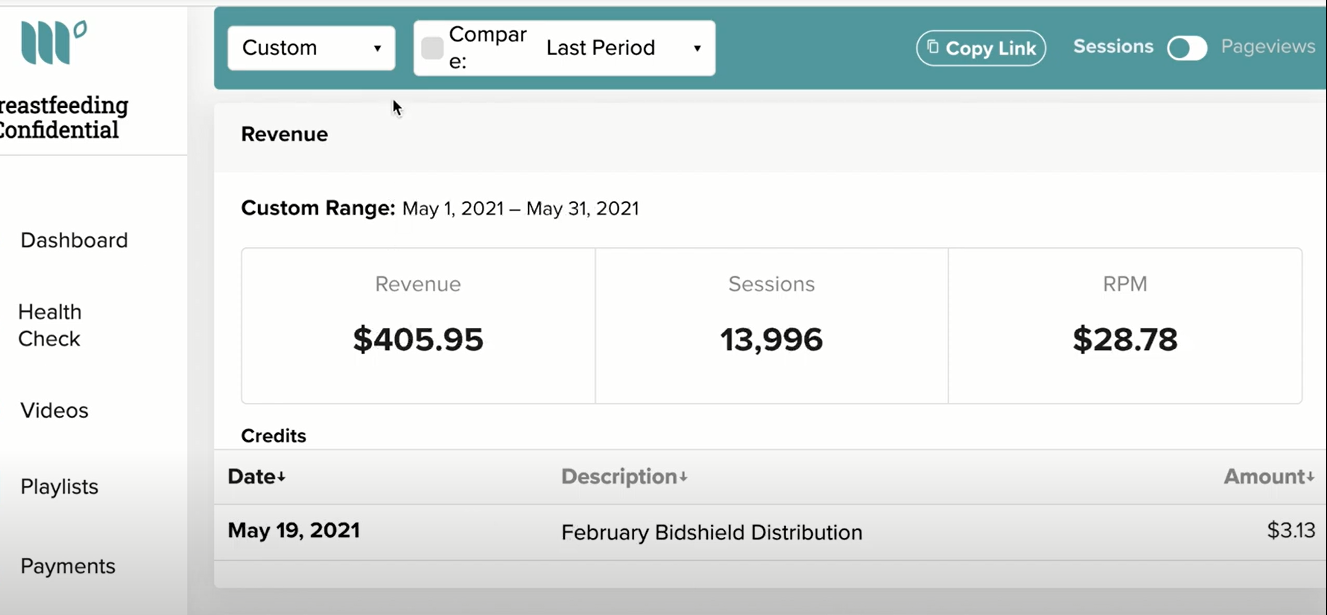
Task: Click the Breastfeeding Confidential site name
Action: coord(64,118)
